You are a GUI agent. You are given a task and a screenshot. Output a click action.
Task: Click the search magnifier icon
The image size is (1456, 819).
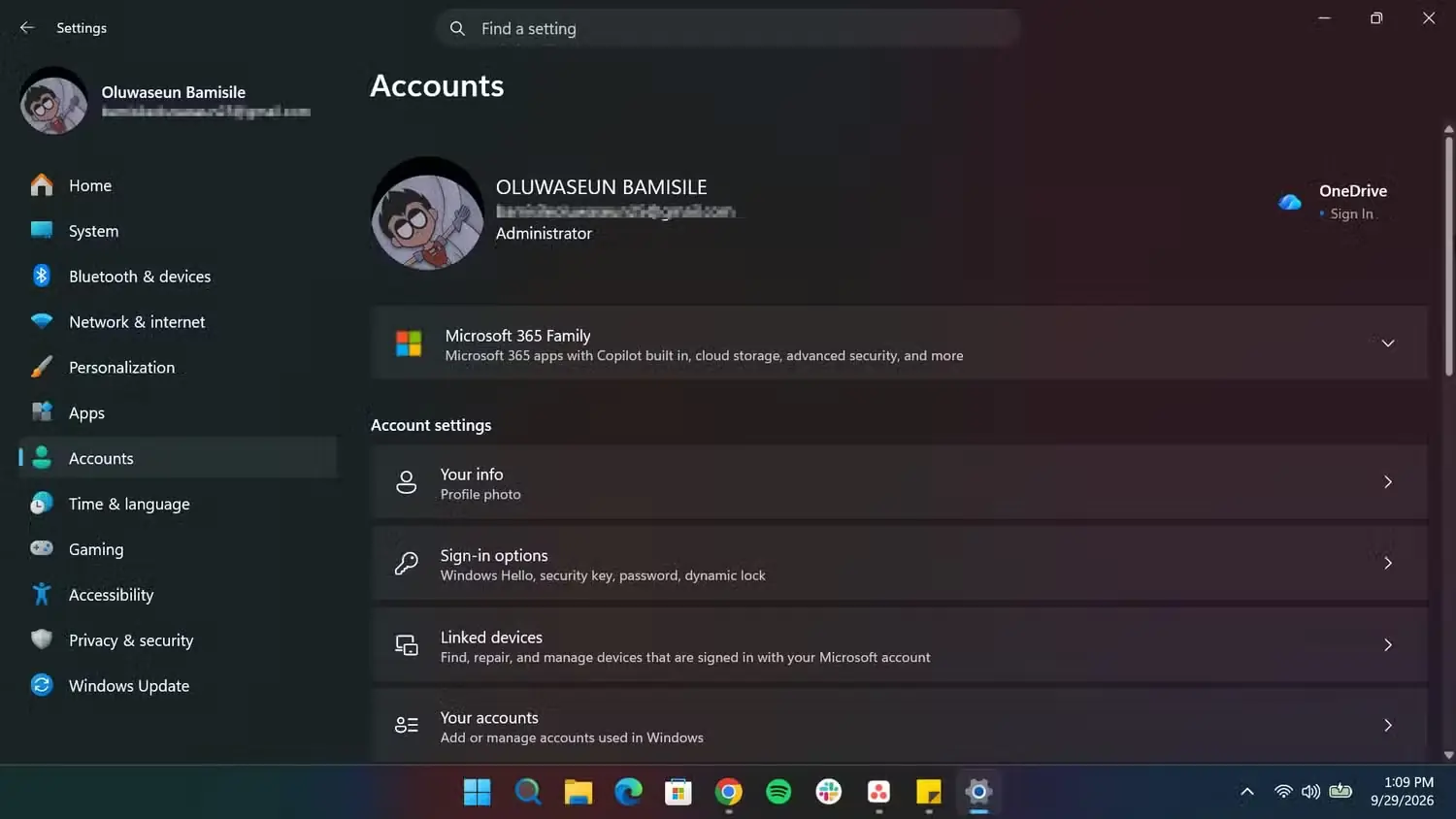[x=457, y=28]
